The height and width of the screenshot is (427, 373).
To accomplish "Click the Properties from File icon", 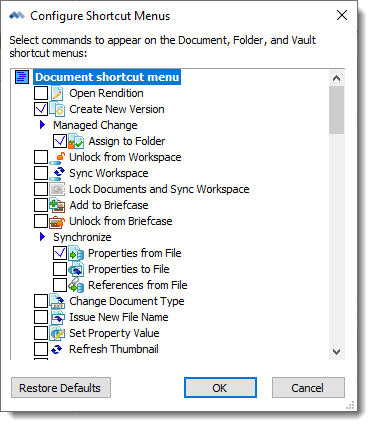I will point(76,253).
